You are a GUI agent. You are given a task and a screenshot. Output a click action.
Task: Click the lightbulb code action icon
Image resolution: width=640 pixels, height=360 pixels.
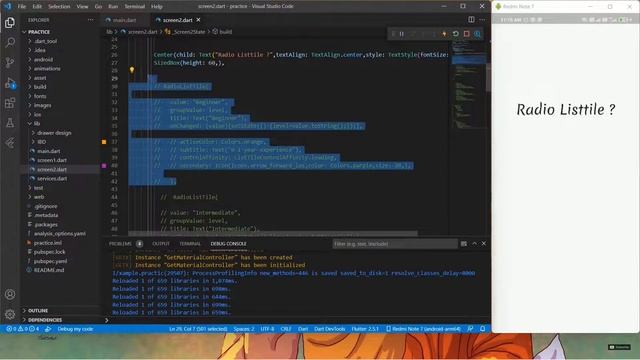pos(132,70)
